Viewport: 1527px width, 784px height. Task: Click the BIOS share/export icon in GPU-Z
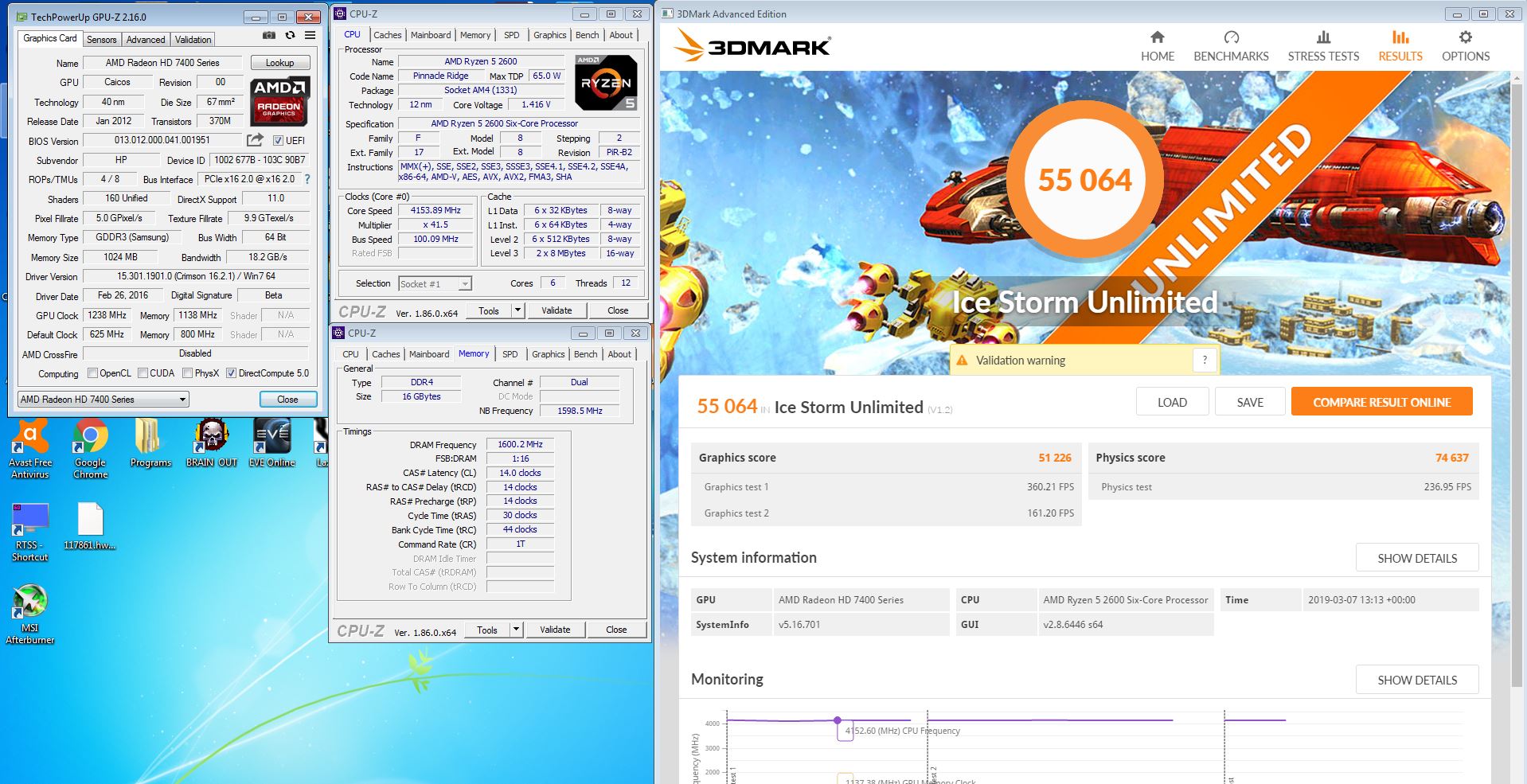tap(255, 140)
